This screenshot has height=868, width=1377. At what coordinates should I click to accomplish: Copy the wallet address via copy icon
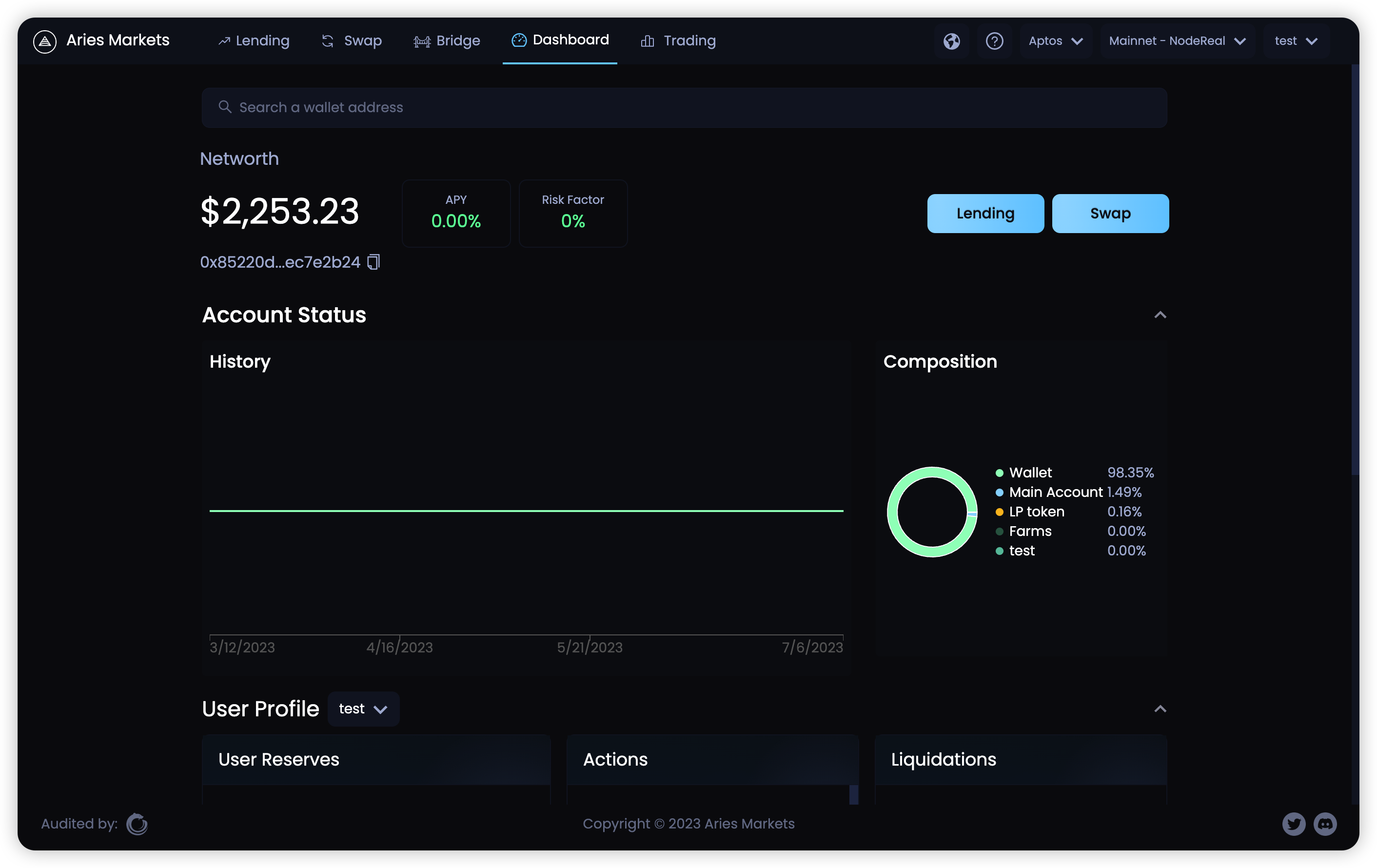pos(374,262)
